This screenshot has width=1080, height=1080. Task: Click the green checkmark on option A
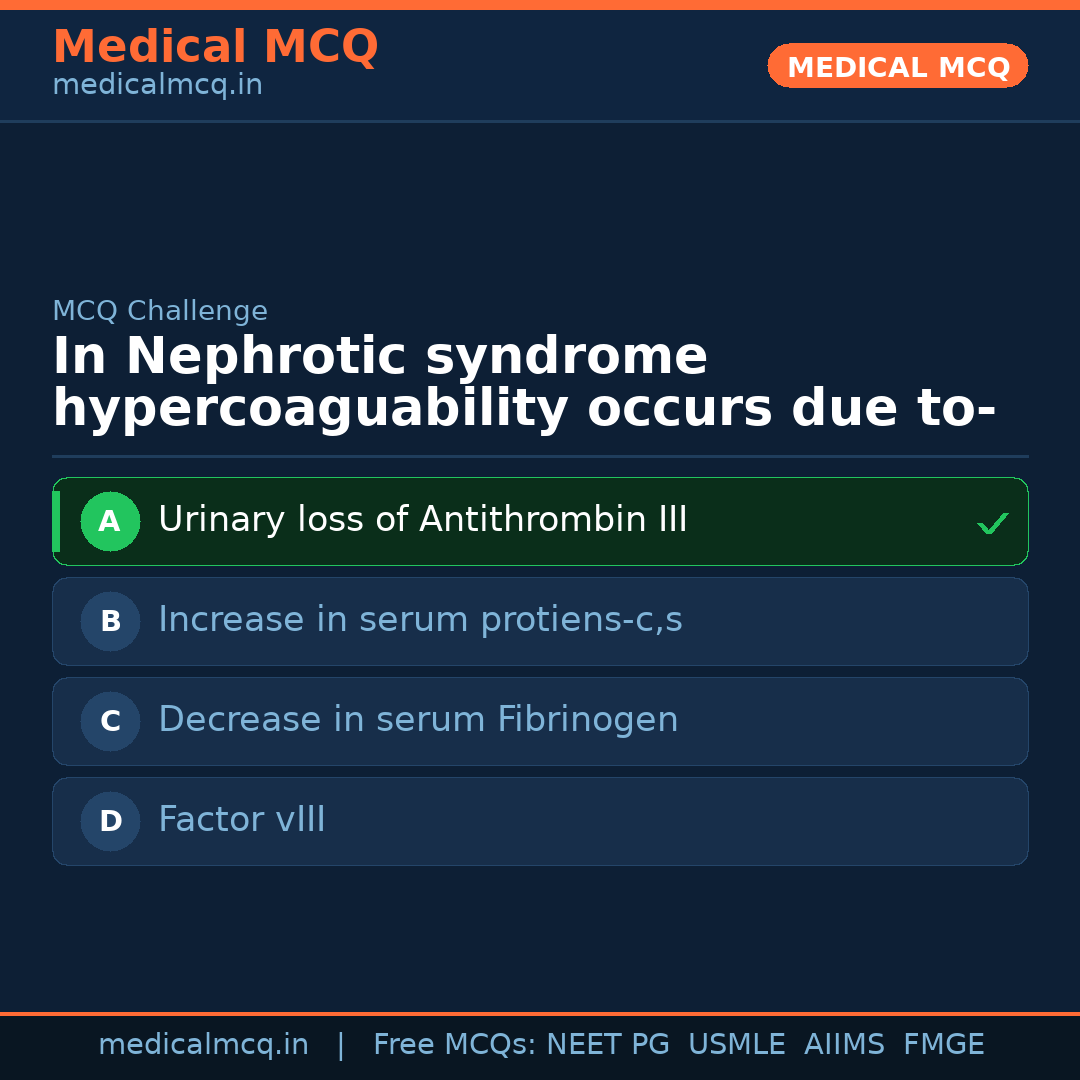[992, 523]
